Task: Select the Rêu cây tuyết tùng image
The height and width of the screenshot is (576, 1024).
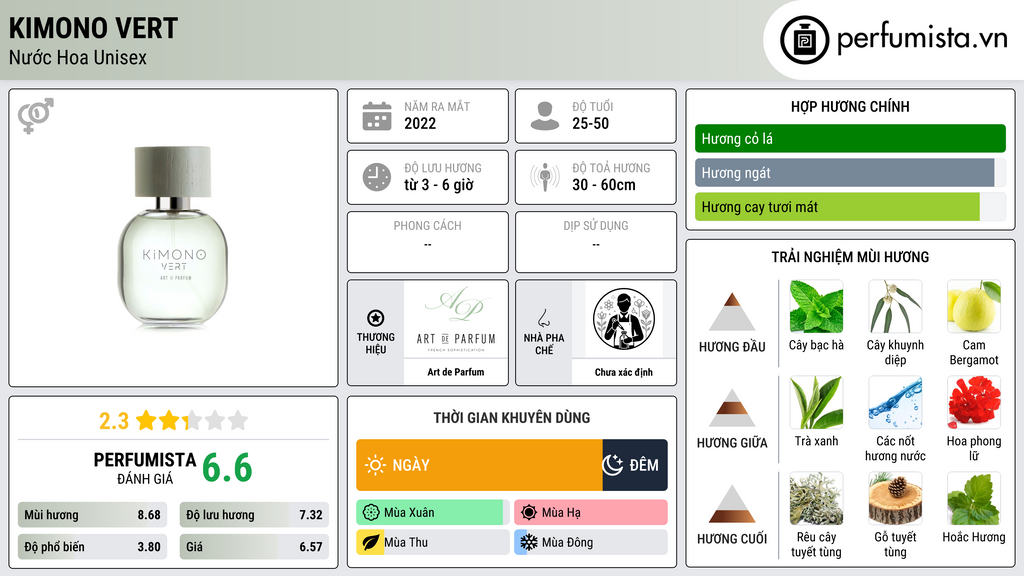Action: pos(816,499)
